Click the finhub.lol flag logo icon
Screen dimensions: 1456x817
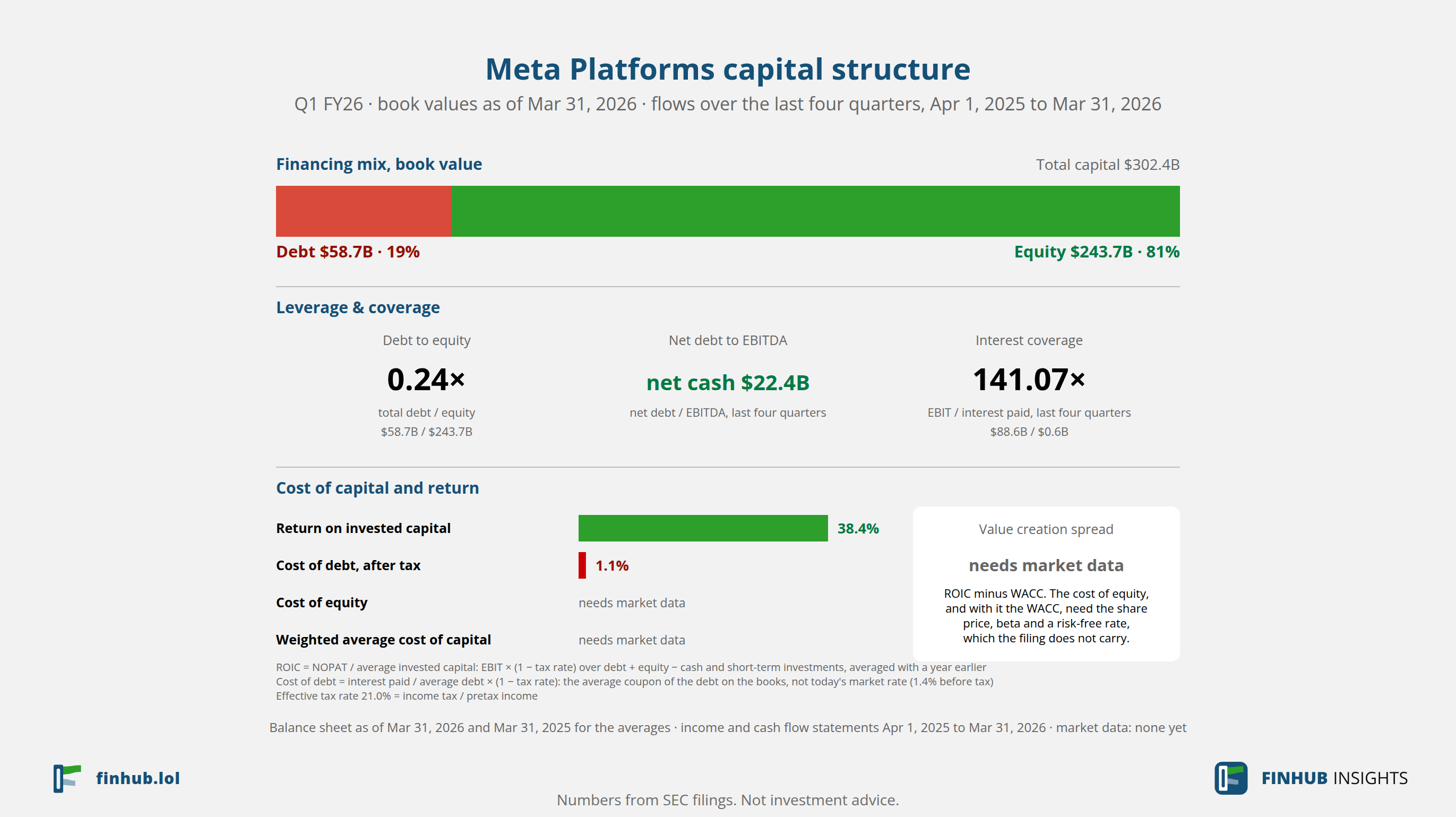[x=67, y=779]
